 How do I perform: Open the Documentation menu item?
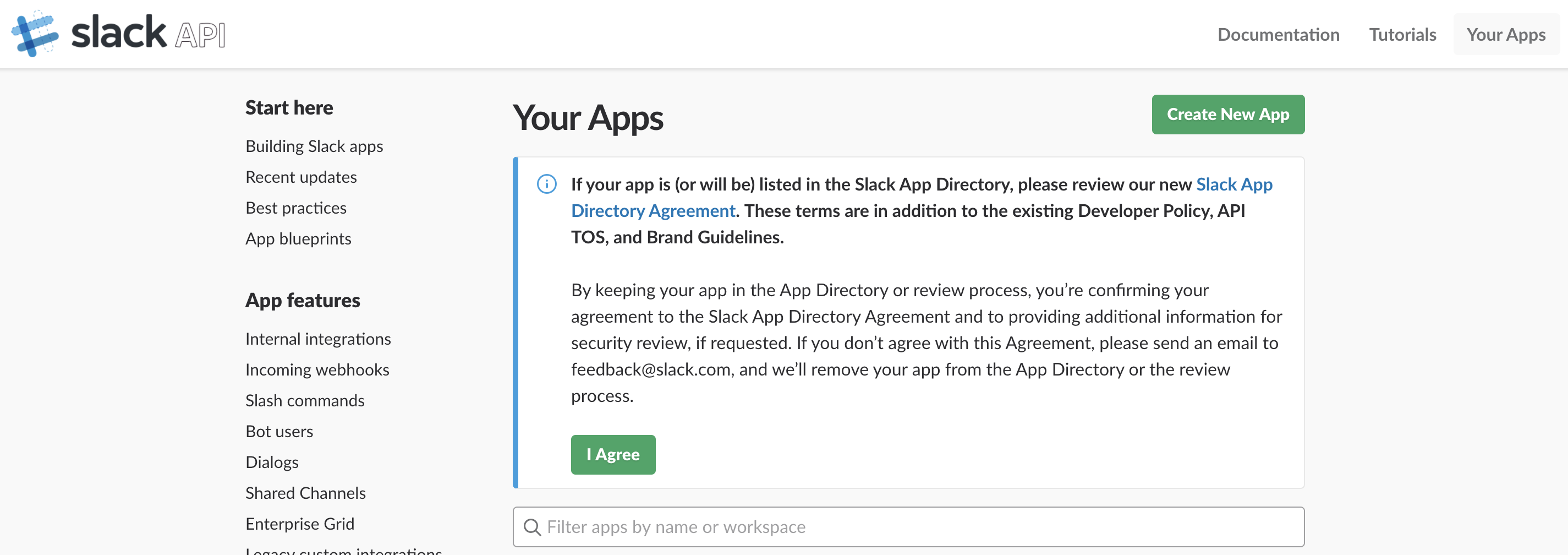[x=1278, y=35]
